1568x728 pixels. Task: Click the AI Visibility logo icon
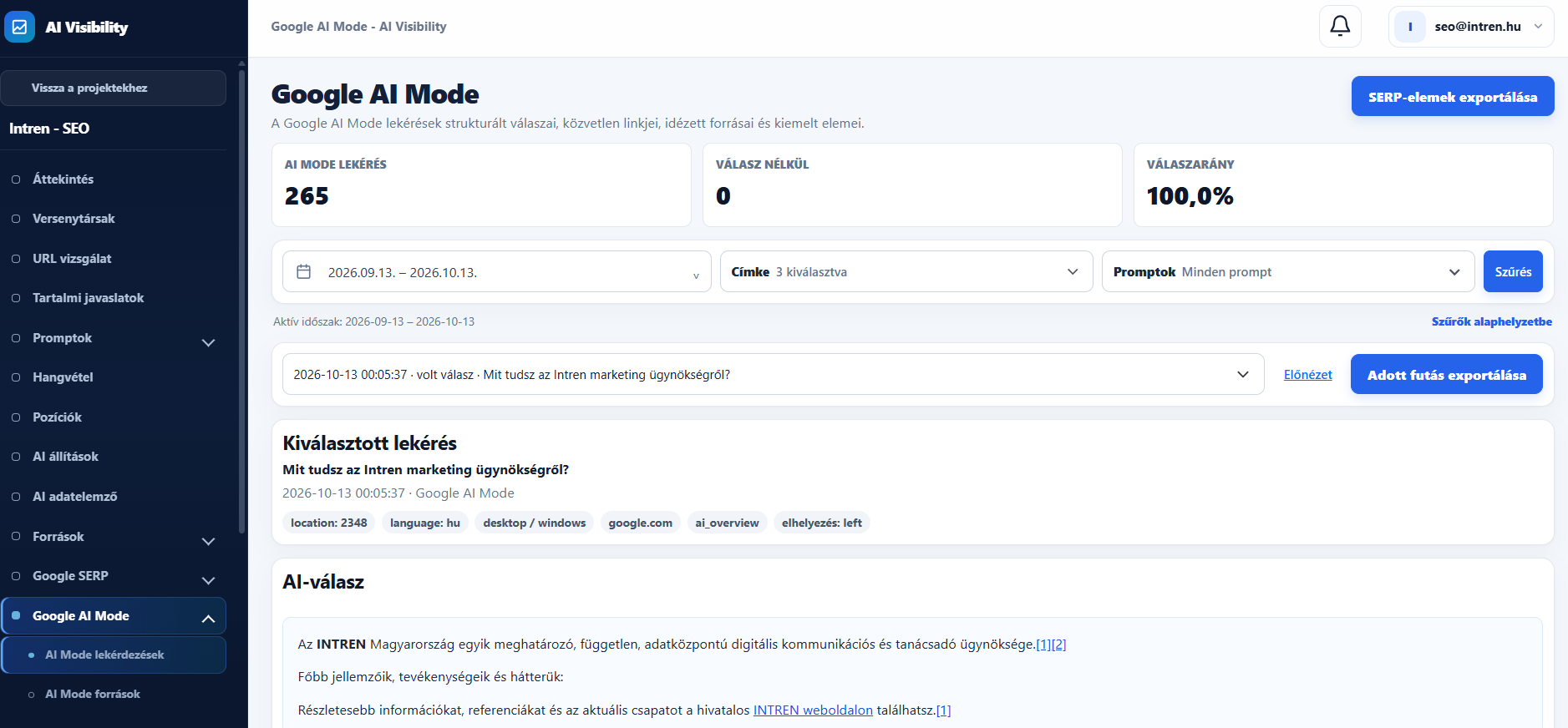click(x=20, y=27)
